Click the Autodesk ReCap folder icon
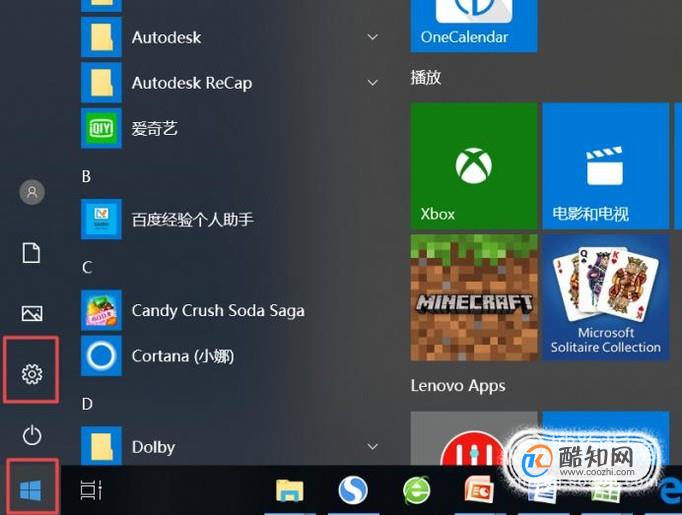This screenshot has height=515, width=682. click(x=101, y=82)
